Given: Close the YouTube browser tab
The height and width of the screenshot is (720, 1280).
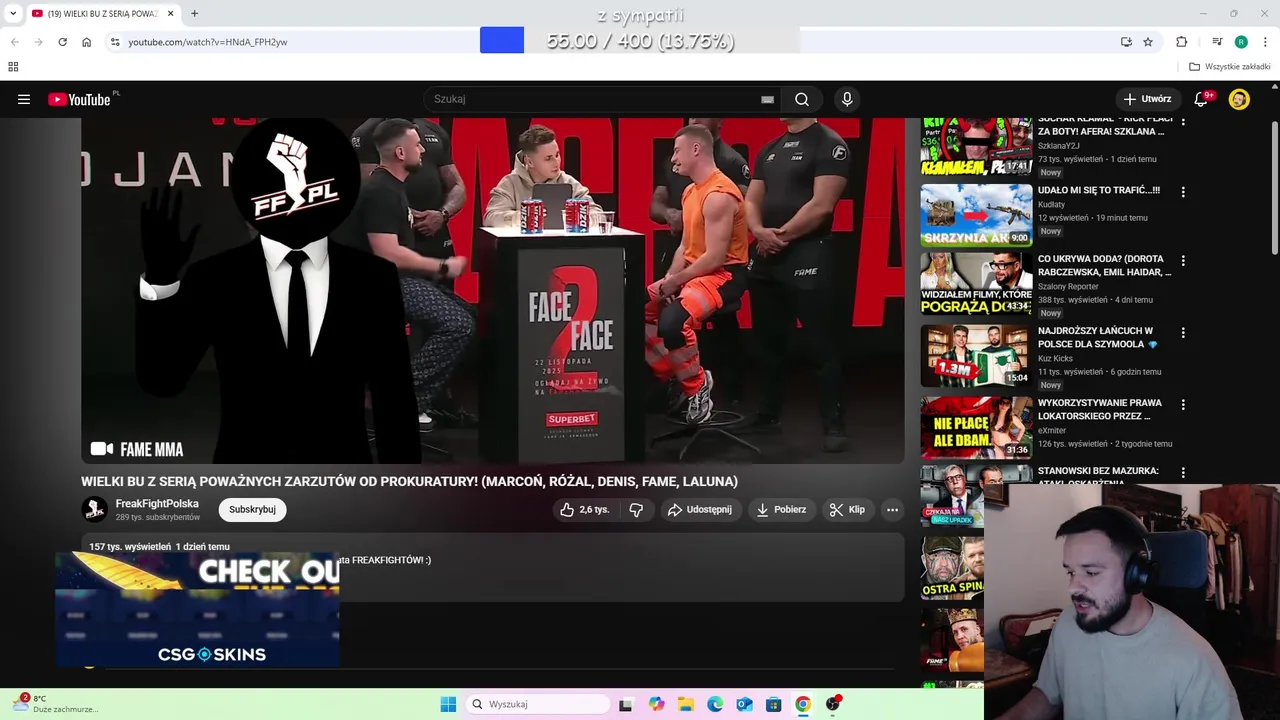Looking at the screenshot, I should pyautogui.click(x=171, y=13).
